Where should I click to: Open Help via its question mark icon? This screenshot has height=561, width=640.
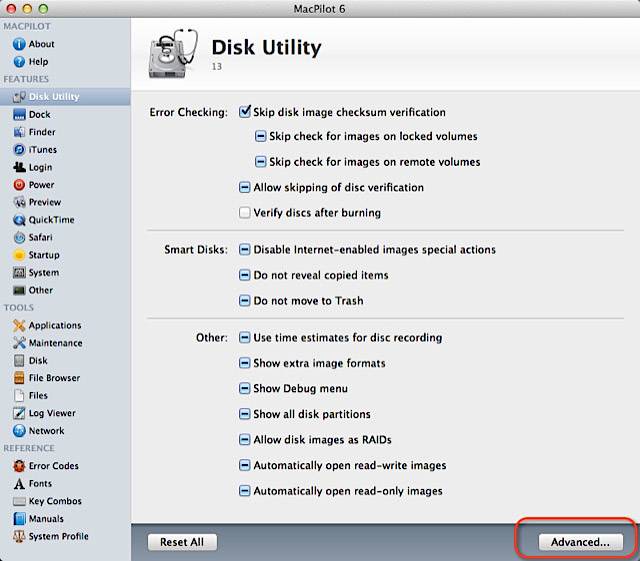19,62
